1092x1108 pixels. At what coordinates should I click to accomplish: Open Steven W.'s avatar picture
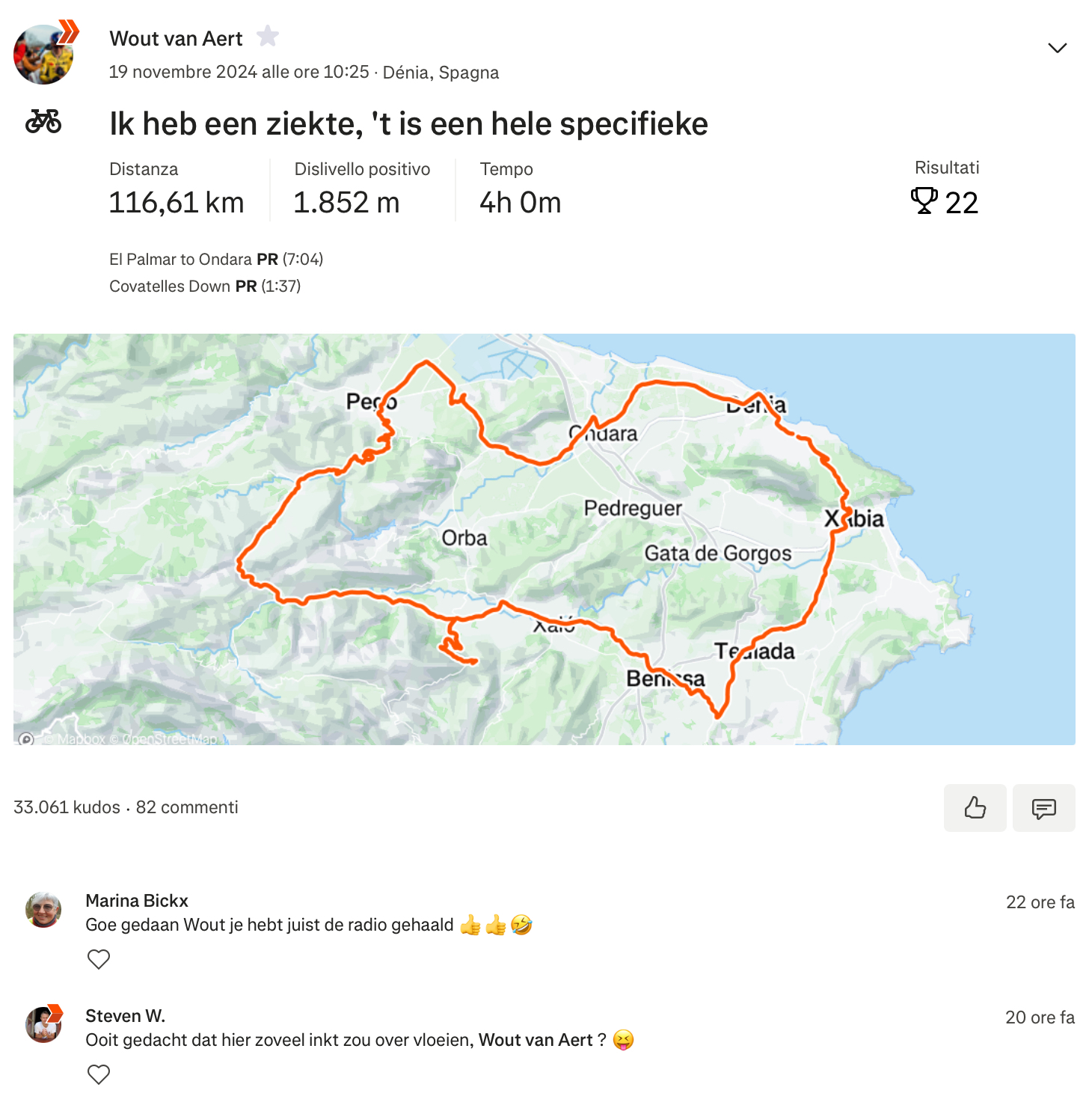pos(43,1025)
